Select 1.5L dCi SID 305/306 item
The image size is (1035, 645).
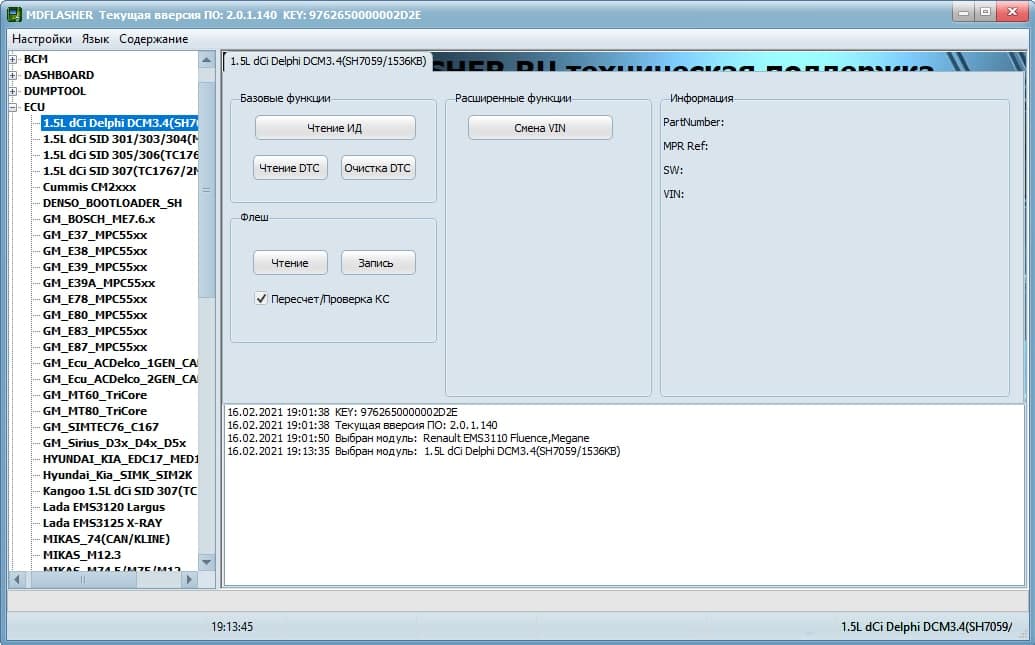click(119, 154)
